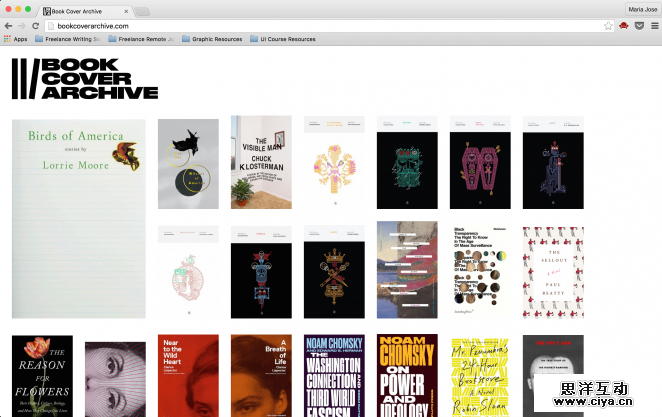662x417 pixels.
Task: Click the browser back arrow
Action: 8,26
